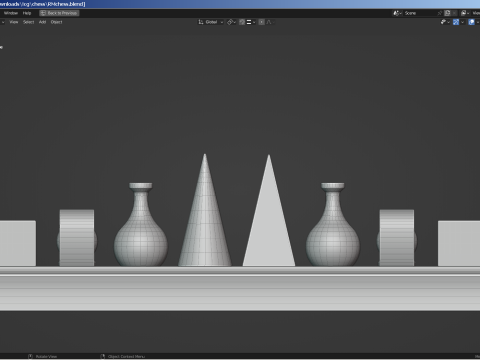Toggle viewport overlays button
The image size is (480, 360).
471,22
